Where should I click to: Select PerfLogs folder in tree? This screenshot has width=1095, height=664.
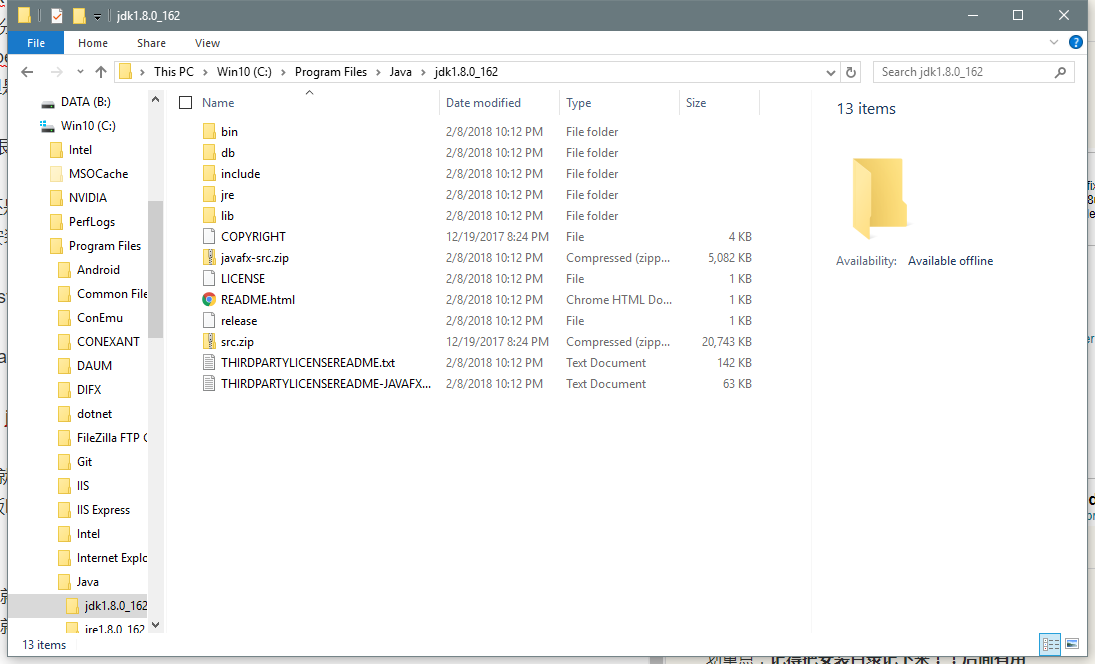click(x=91, y=221)
